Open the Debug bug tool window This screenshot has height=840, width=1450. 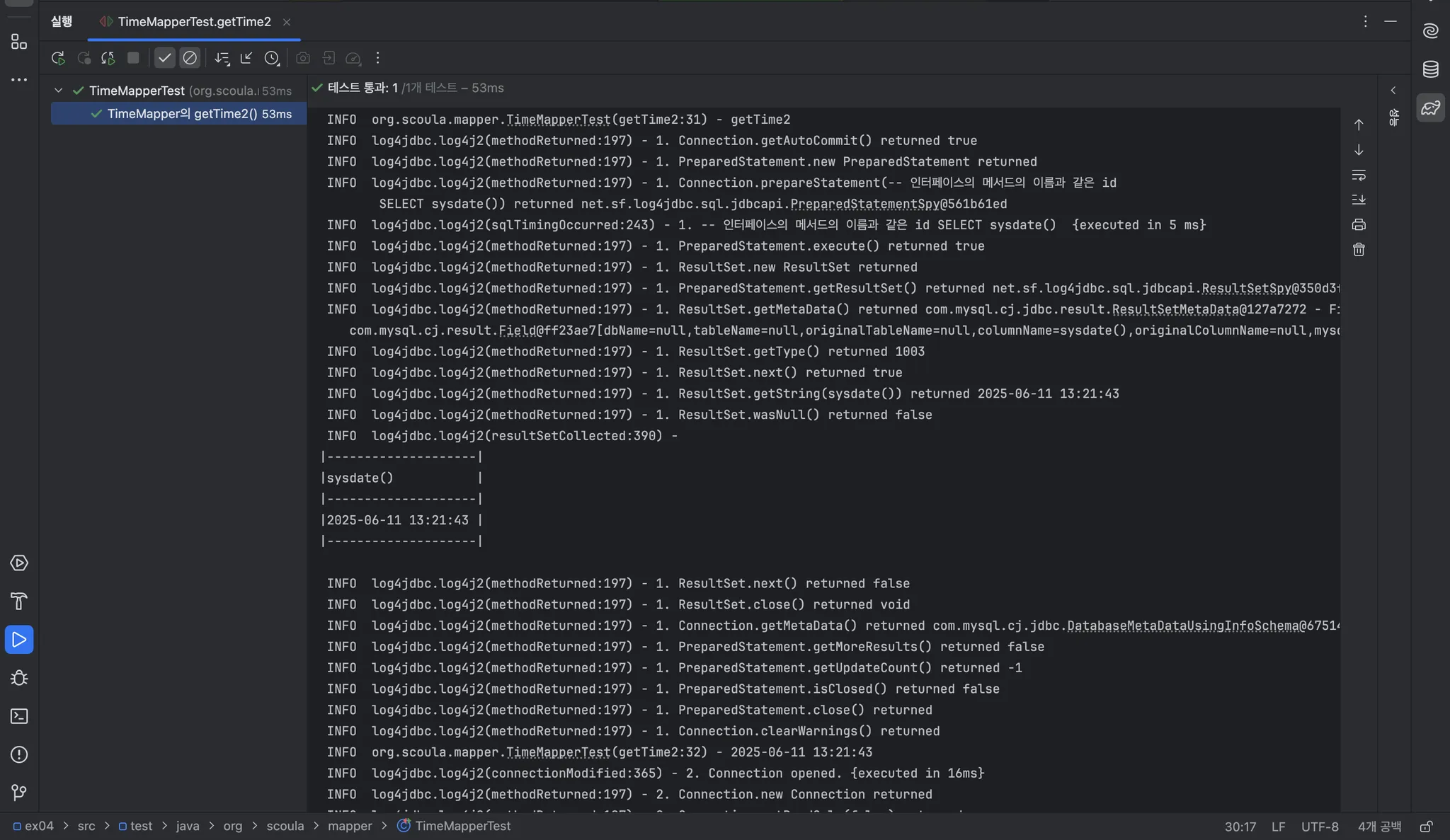click(19, 678)
